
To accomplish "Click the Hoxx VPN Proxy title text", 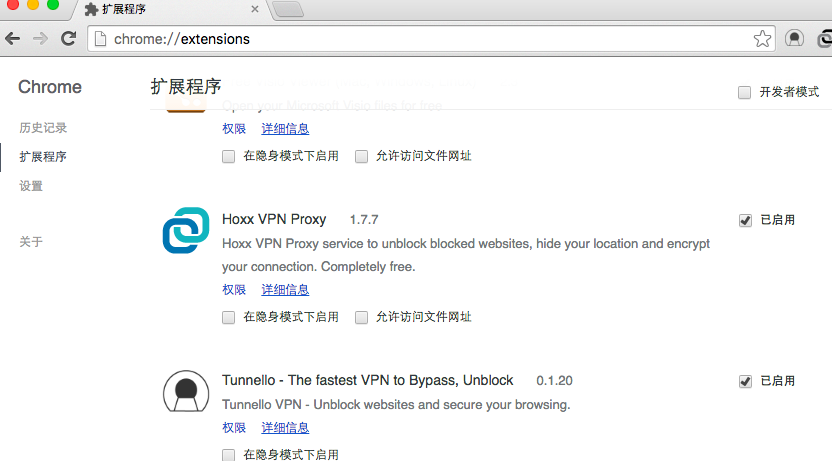I will pos(274,219).
